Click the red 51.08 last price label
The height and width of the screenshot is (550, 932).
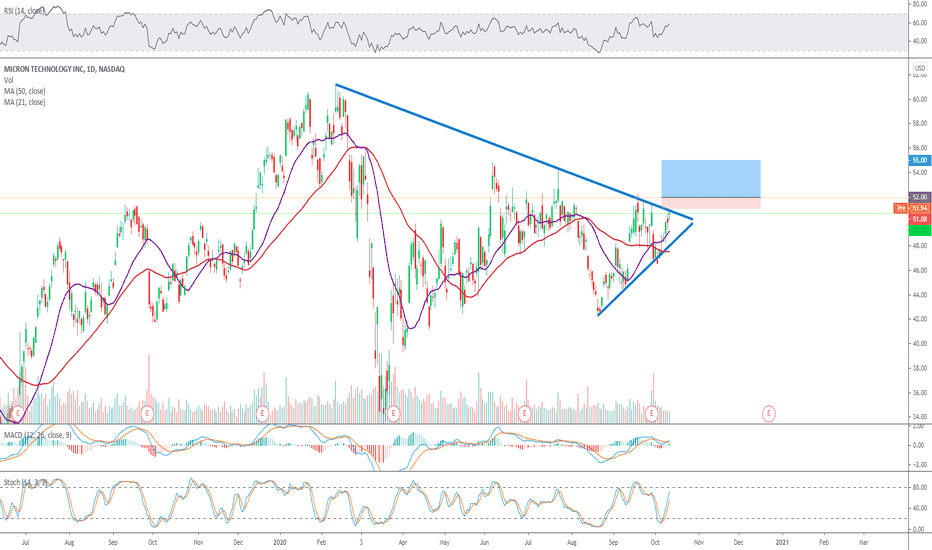(920, 219)
